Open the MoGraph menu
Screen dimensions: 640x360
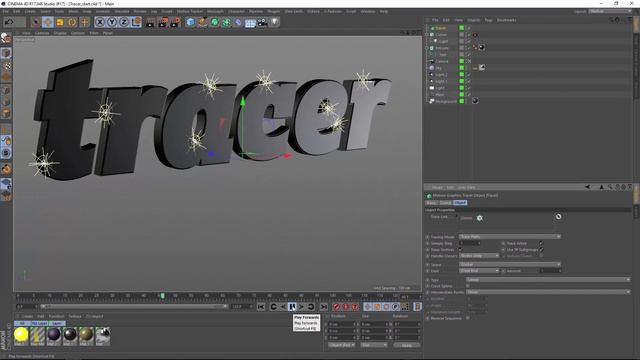point(215,11)
